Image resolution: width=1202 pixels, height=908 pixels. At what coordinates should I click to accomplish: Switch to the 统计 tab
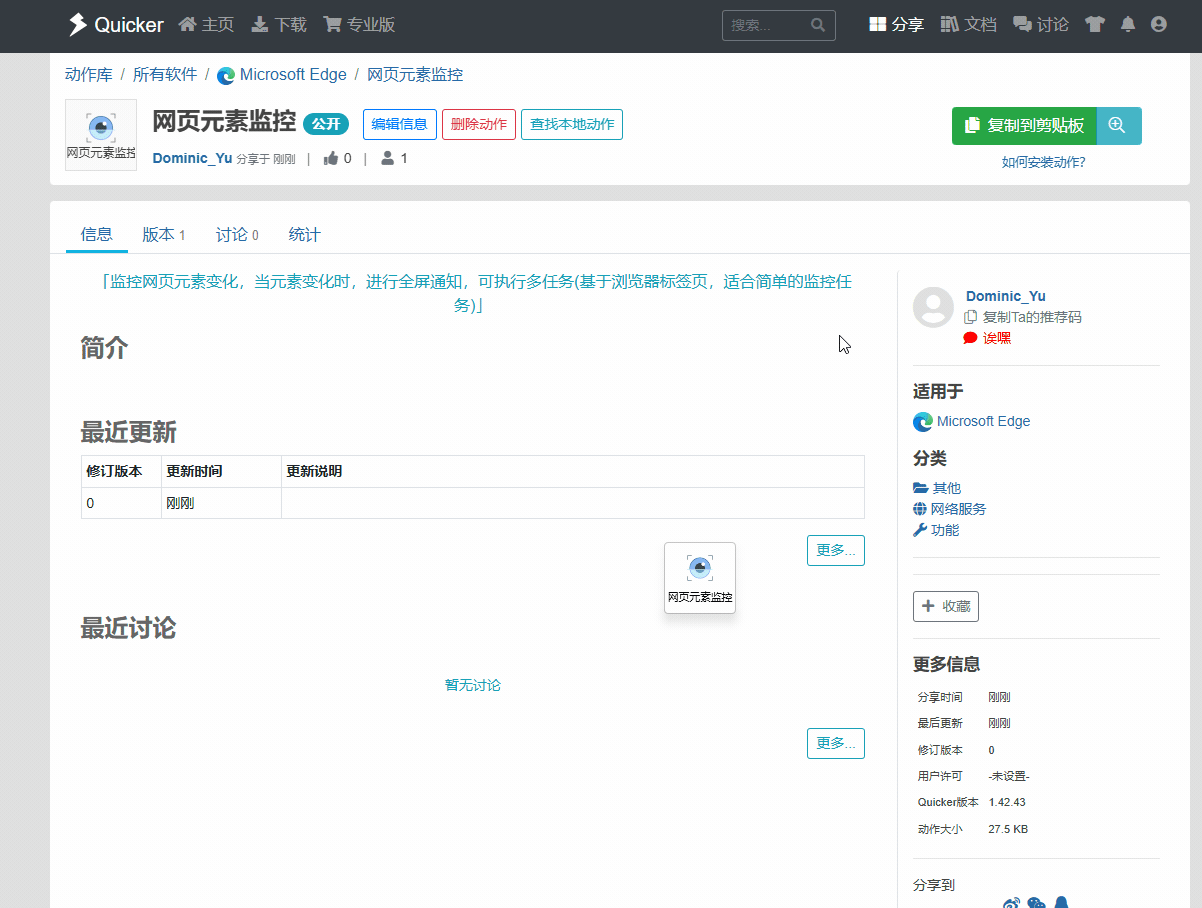click(305, 235)
